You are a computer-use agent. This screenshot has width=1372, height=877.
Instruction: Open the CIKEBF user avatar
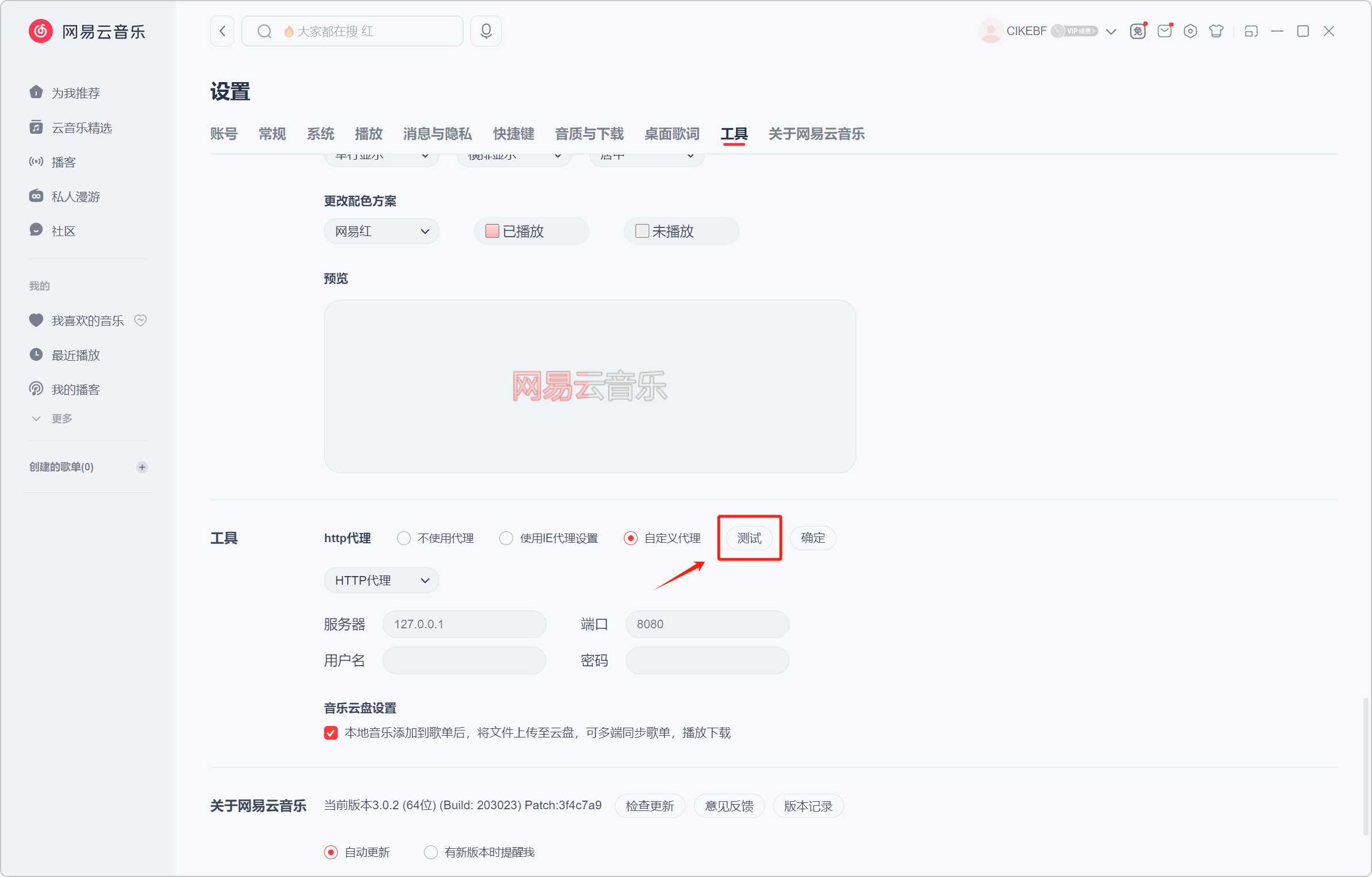pos(991,31)
